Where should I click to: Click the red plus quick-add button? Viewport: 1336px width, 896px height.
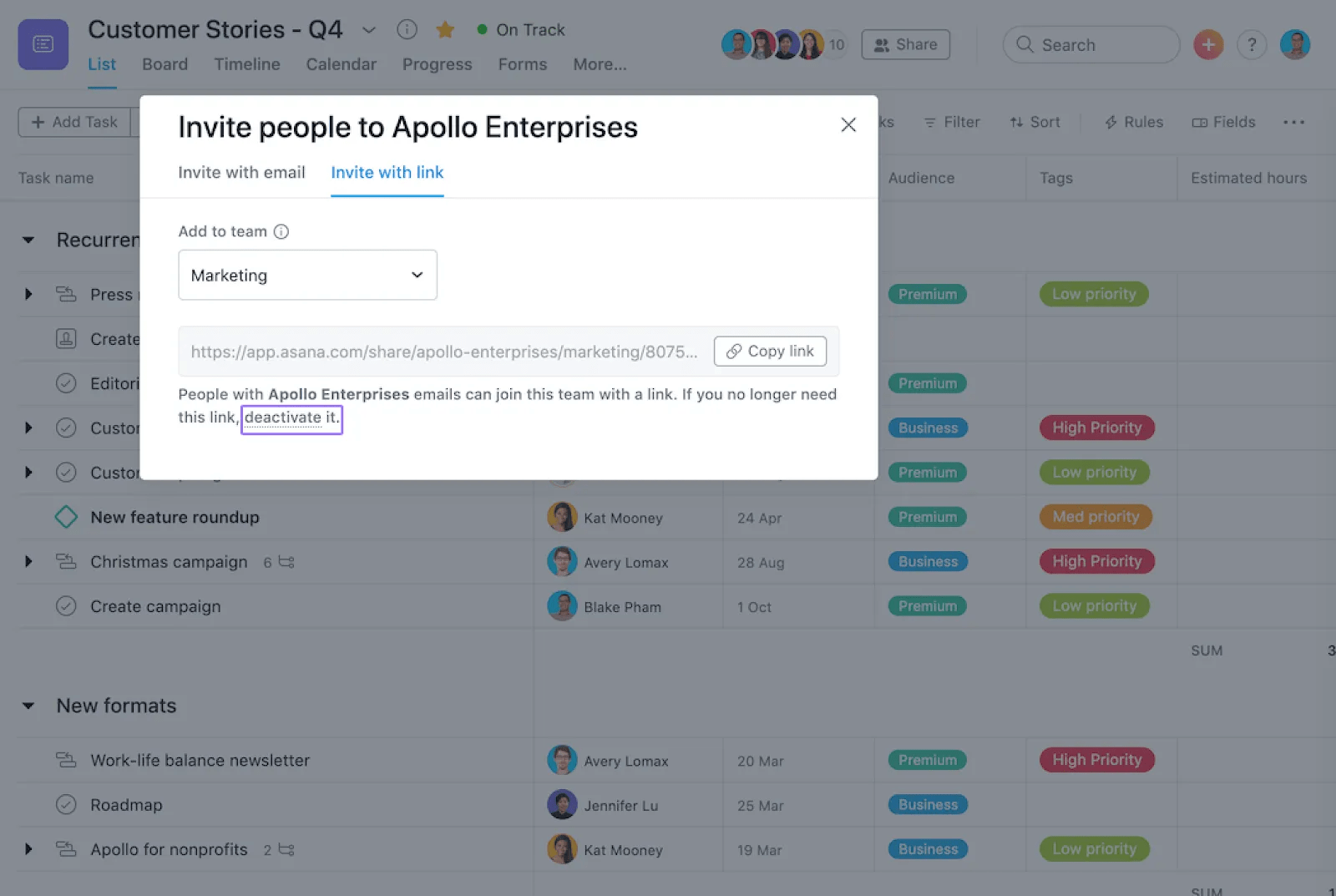[x=1207, y=44]
